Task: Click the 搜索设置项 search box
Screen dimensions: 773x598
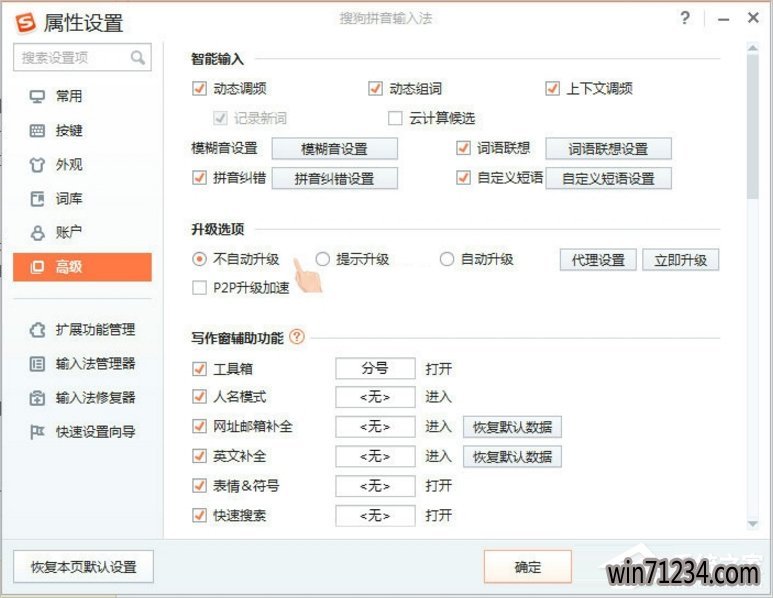Action: pyautogui.click(x=82, y=58)
